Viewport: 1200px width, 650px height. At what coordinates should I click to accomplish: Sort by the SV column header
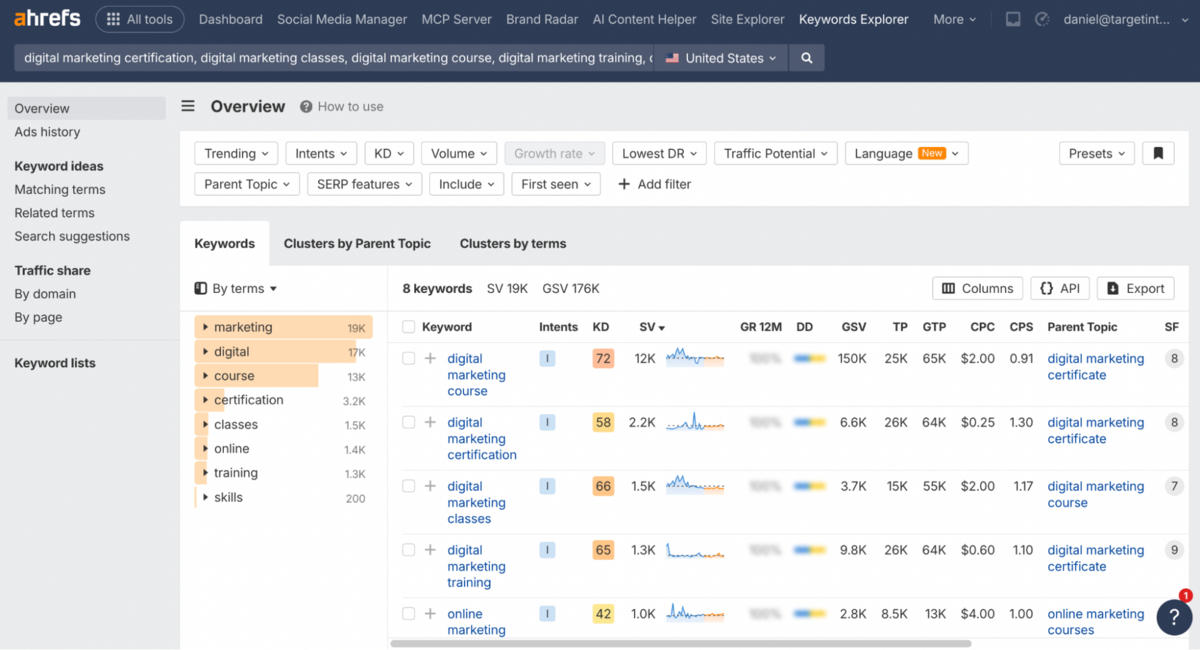[652, 327]
